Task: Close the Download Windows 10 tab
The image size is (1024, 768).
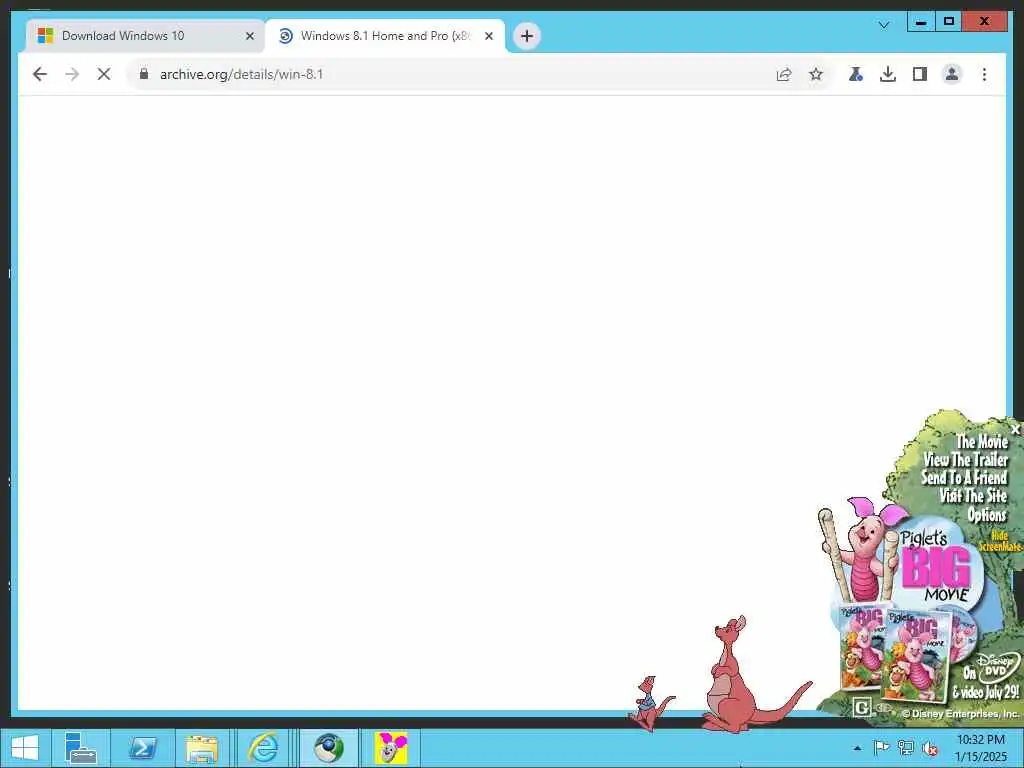Action: point(249,36)
